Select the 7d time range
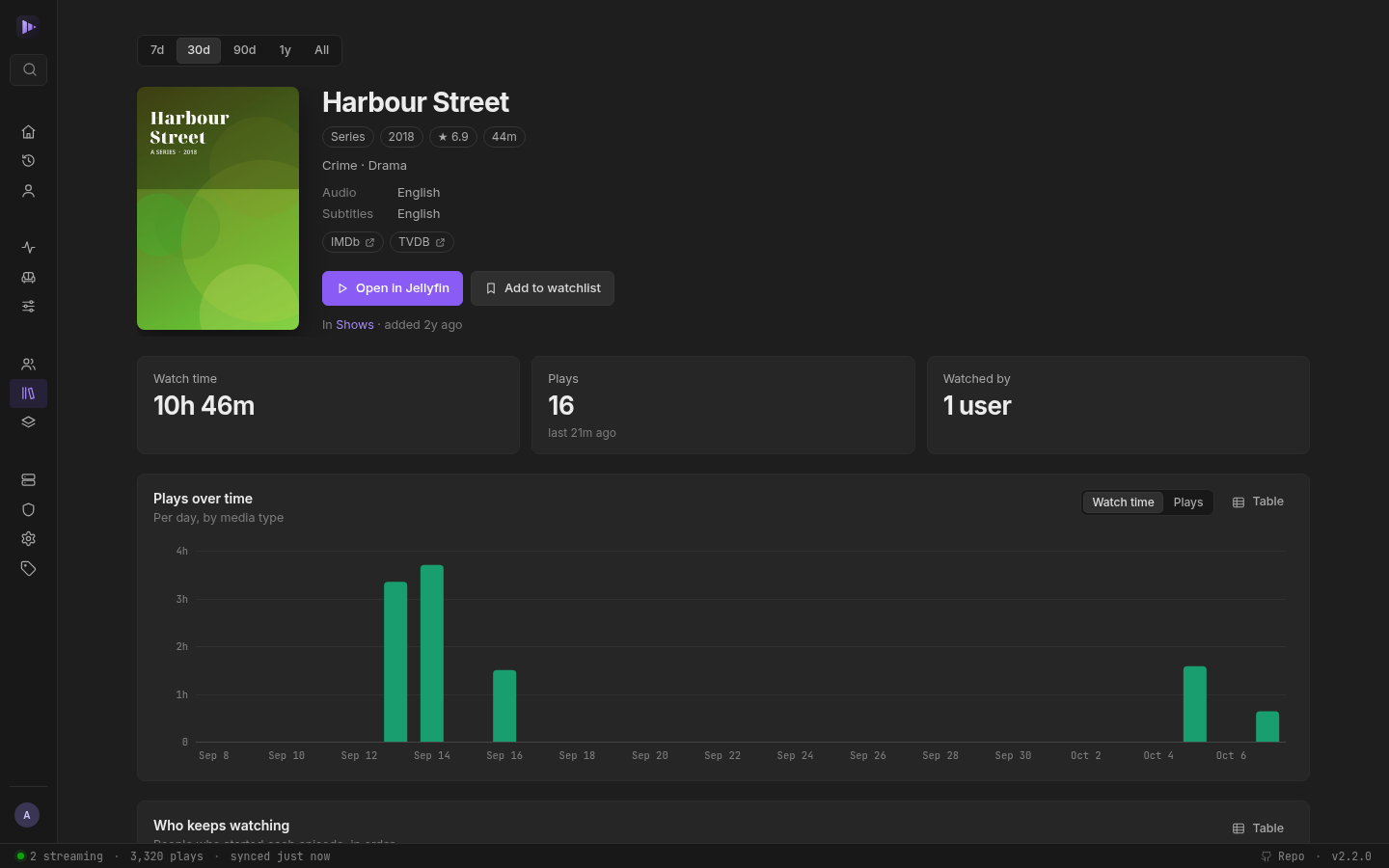The width and height of the screenshot is (1389, 868). (x=157, y=50)
